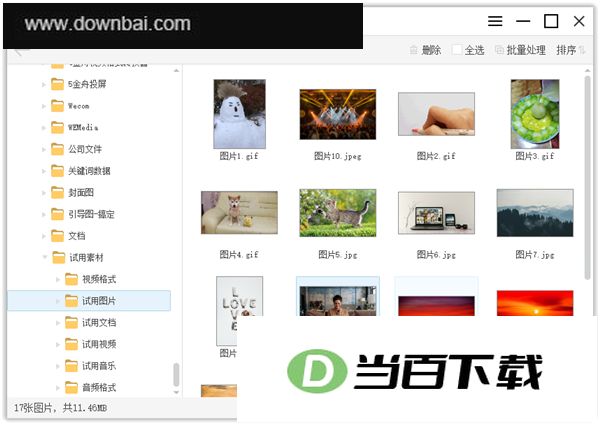Click the 视频格式 folder icon
Image resolution: width=600 pixels, height=425 pixels.
[x=71, y=279]
